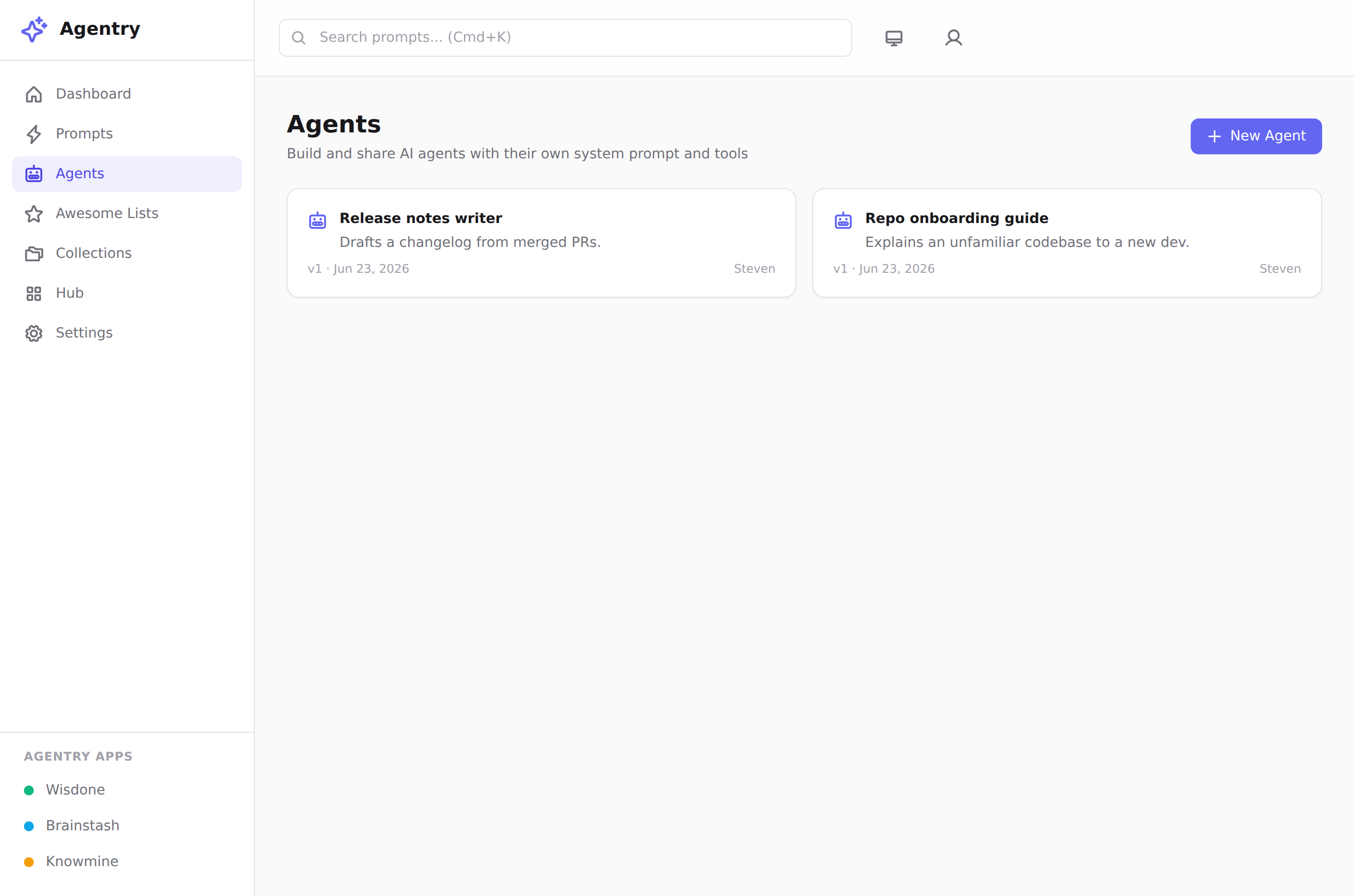Open the Dashboard home icon
1354x896 pixels.
[x=34, y=94]
